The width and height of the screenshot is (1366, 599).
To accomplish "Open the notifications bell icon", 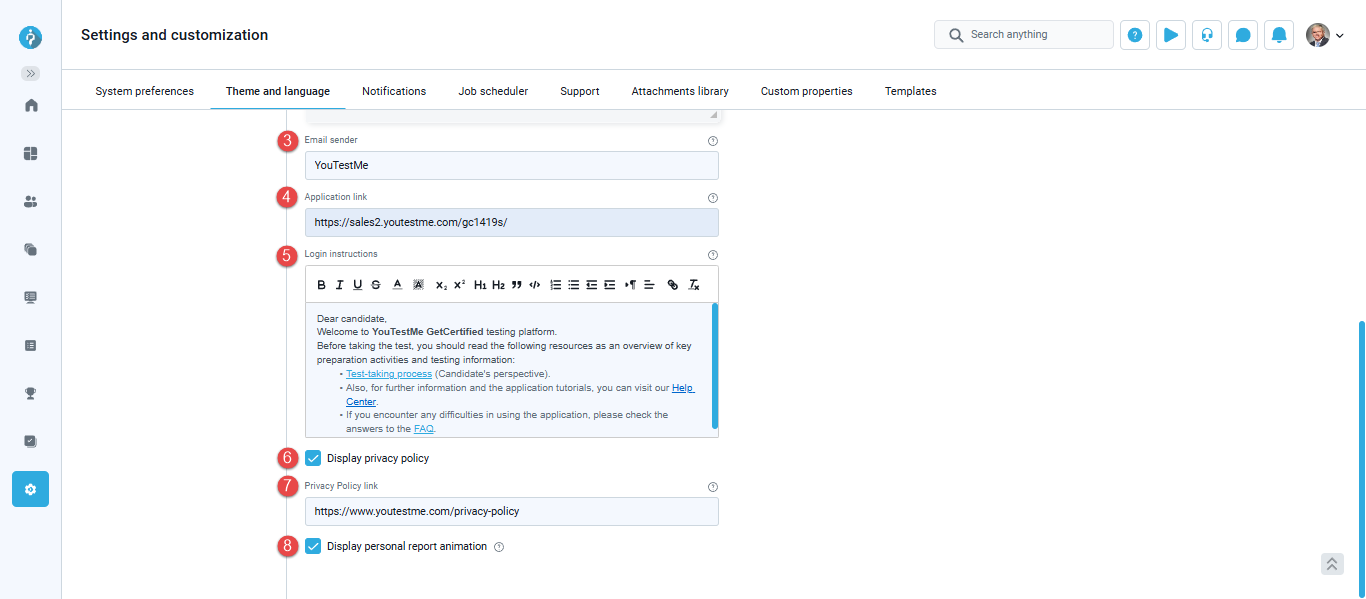I will 1279,35.
